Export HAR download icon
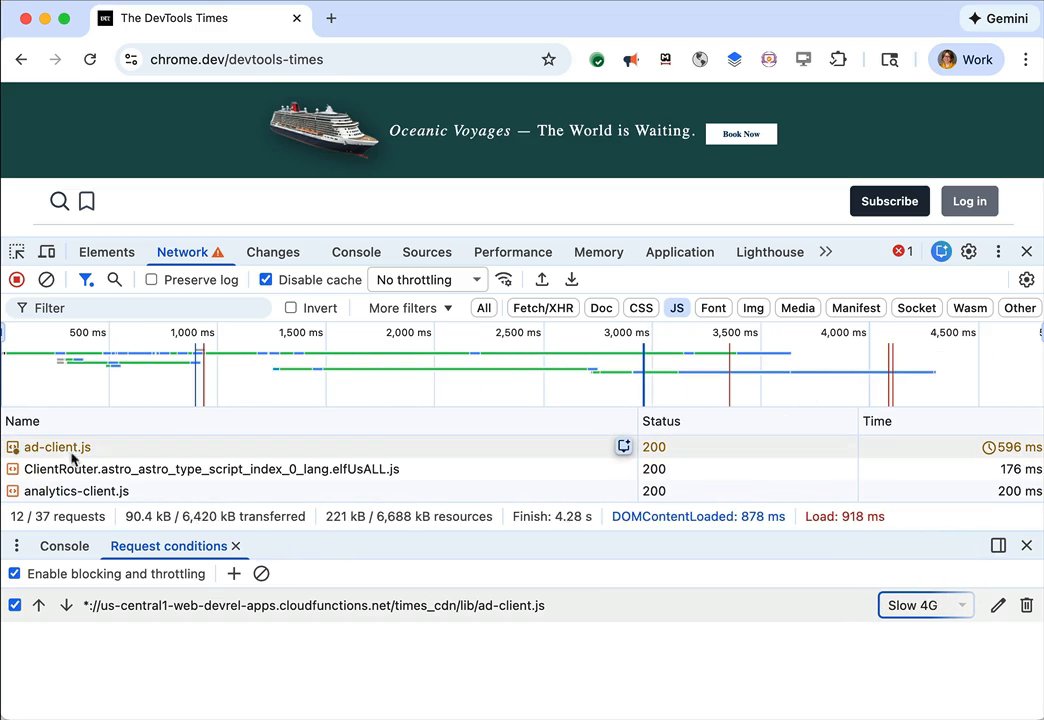This screenshot has height=720, width=1044. click(571, 280)
